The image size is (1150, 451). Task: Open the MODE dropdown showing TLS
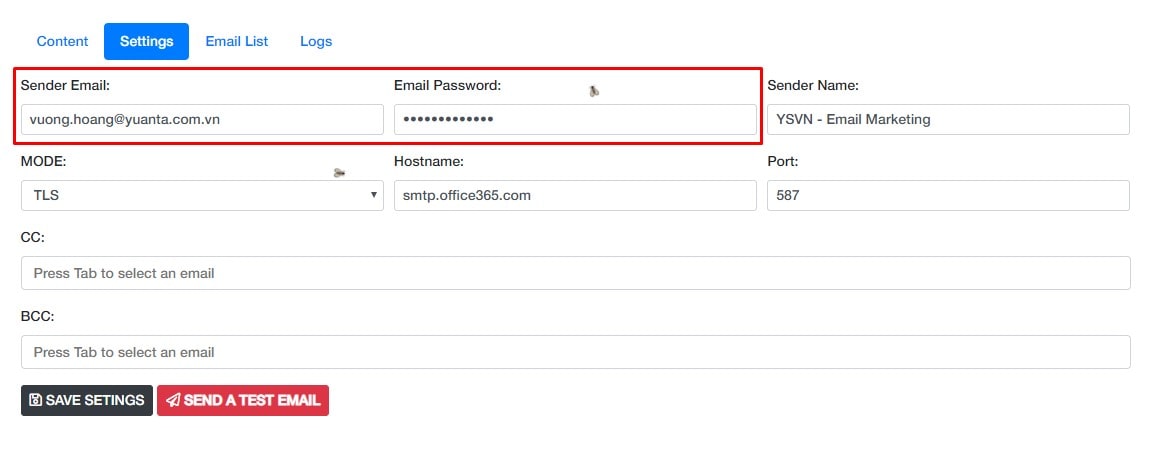pyautogui.click(x=202, y=196)
